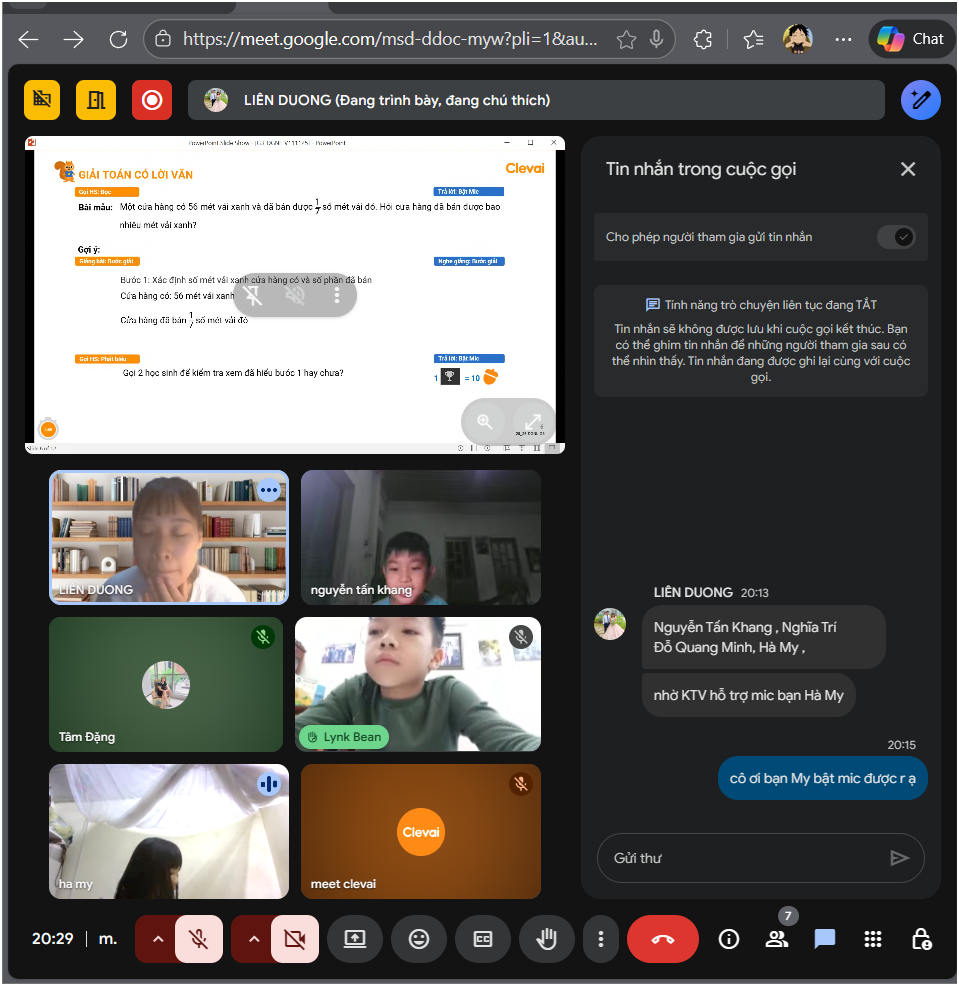Open more options on presentation overlay
This screenshot has height=986, width=959.
[x=336, y=295]
